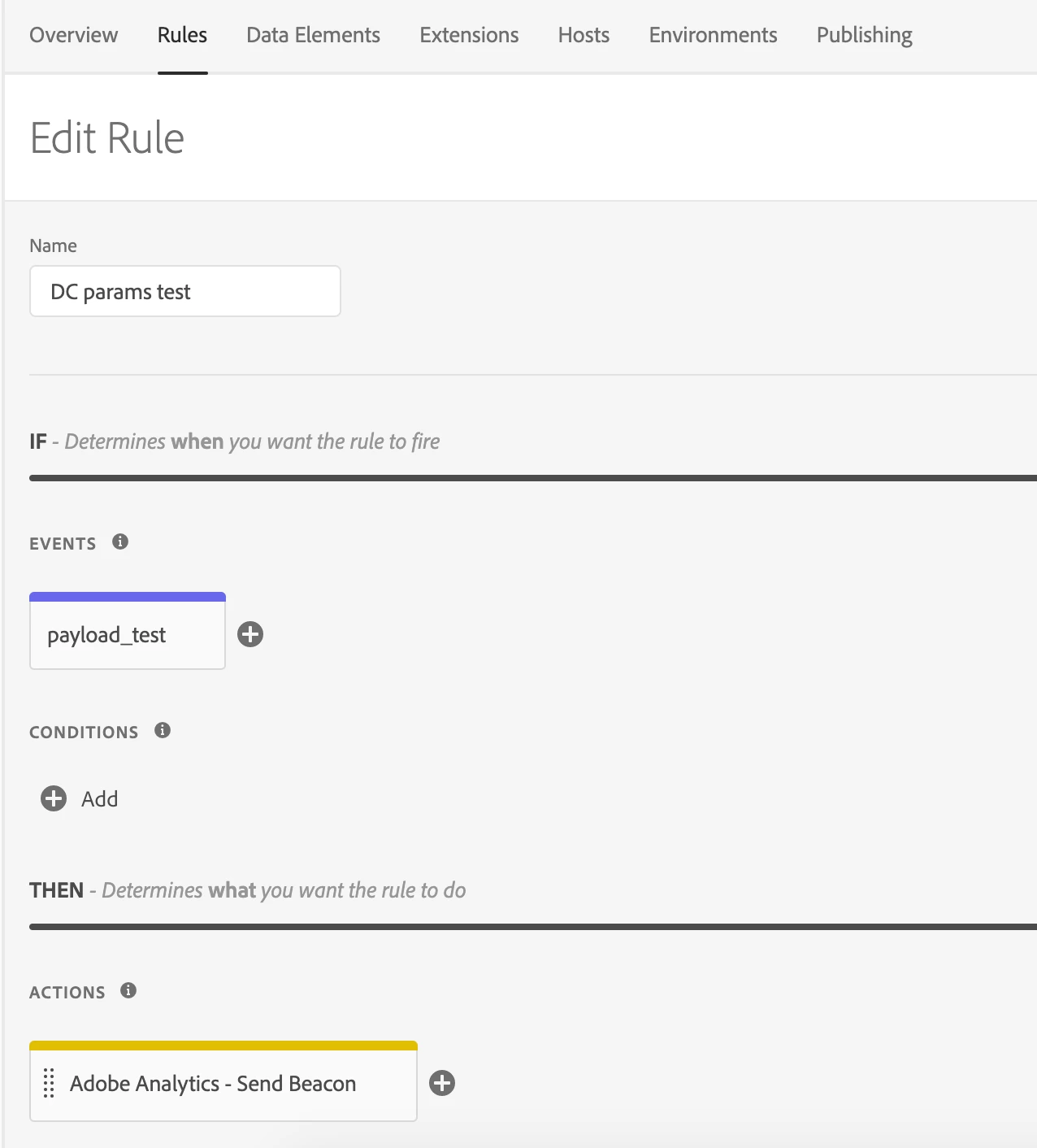Image resolution: width=1037 pixels, height=1148 pixels.
Task: Click the Edit Rule page heading
Action: point(107,138)
